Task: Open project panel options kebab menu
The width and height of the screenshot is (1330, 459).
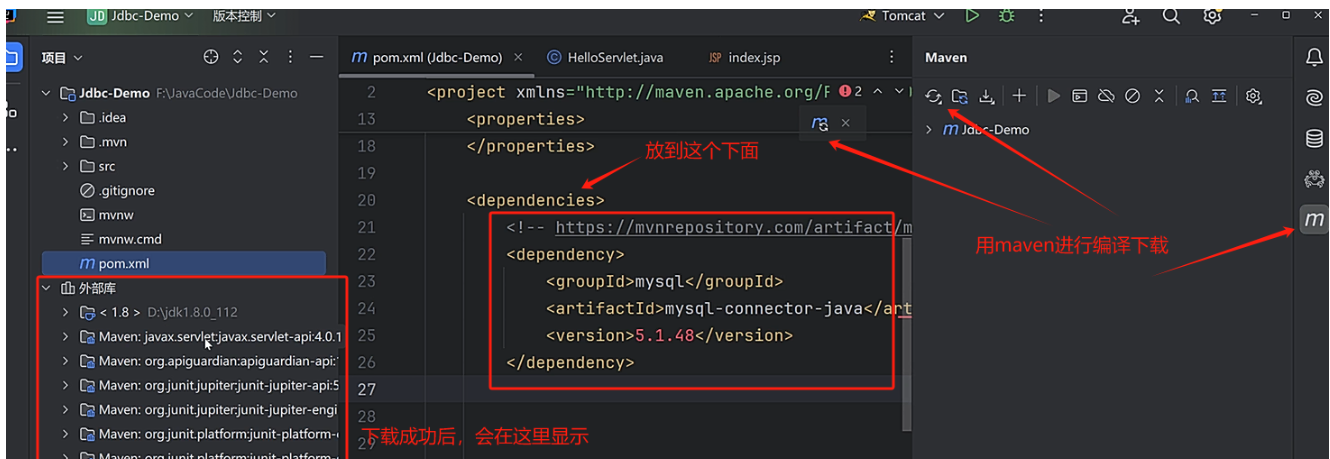Action: [290, 57]
